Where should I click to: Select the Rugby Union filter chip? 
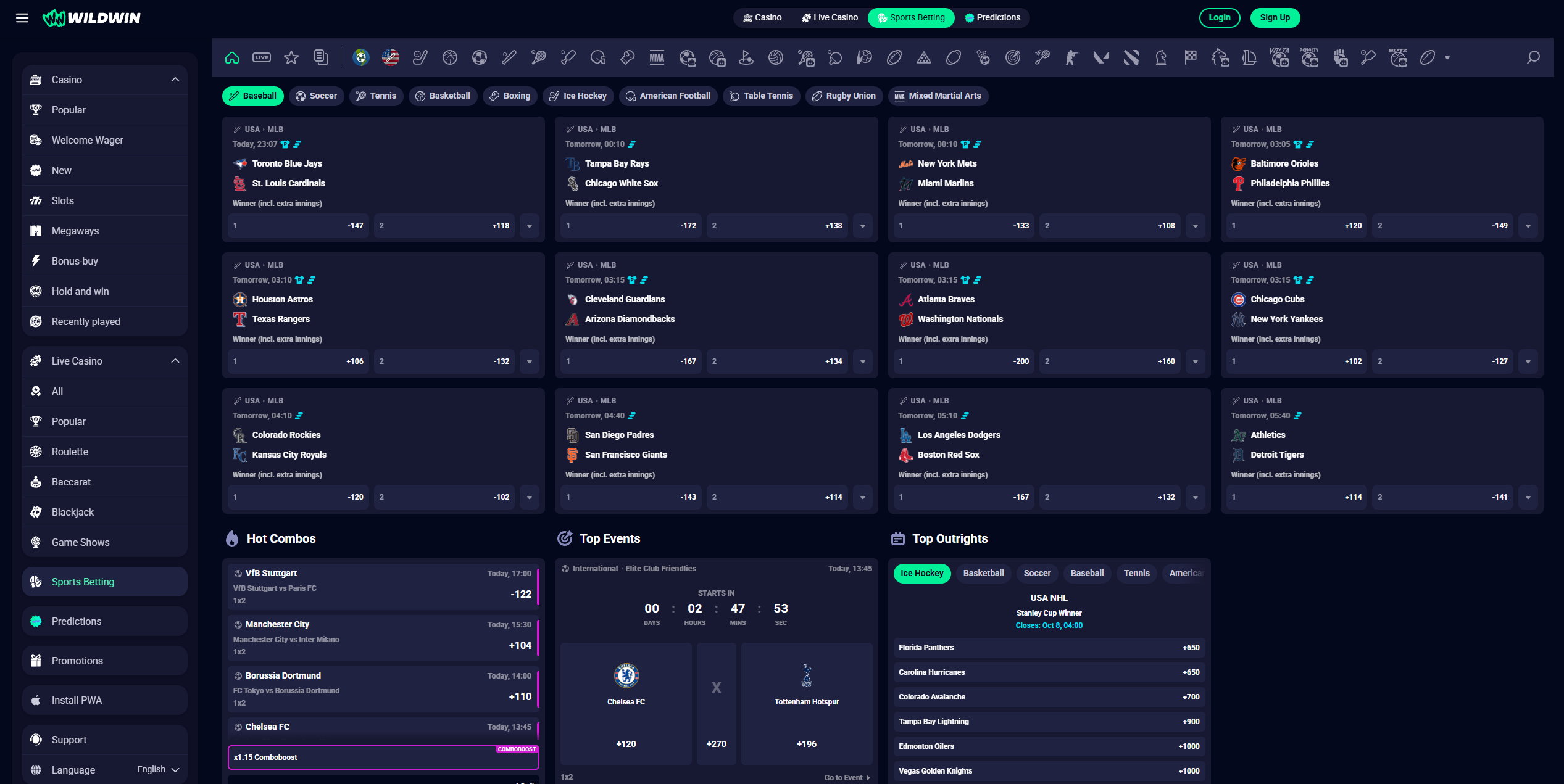tap(844, 96)
